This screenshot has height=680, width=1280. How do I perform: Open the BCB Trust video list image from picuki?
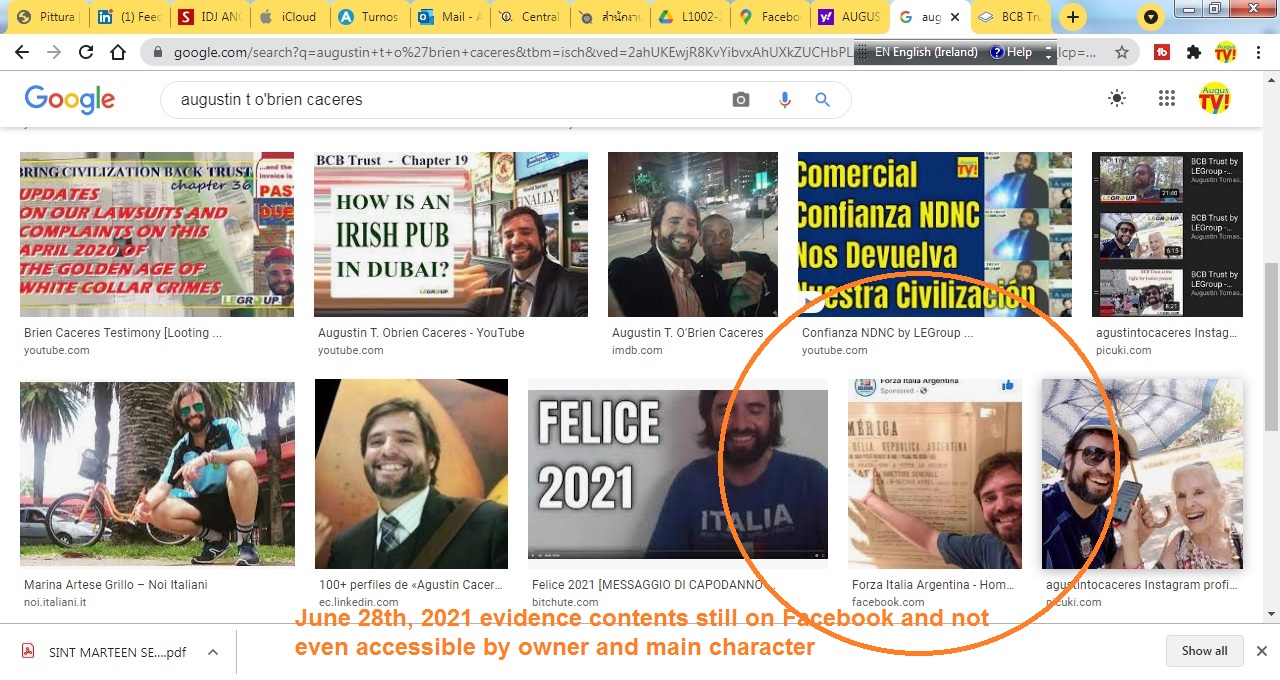1167,234
